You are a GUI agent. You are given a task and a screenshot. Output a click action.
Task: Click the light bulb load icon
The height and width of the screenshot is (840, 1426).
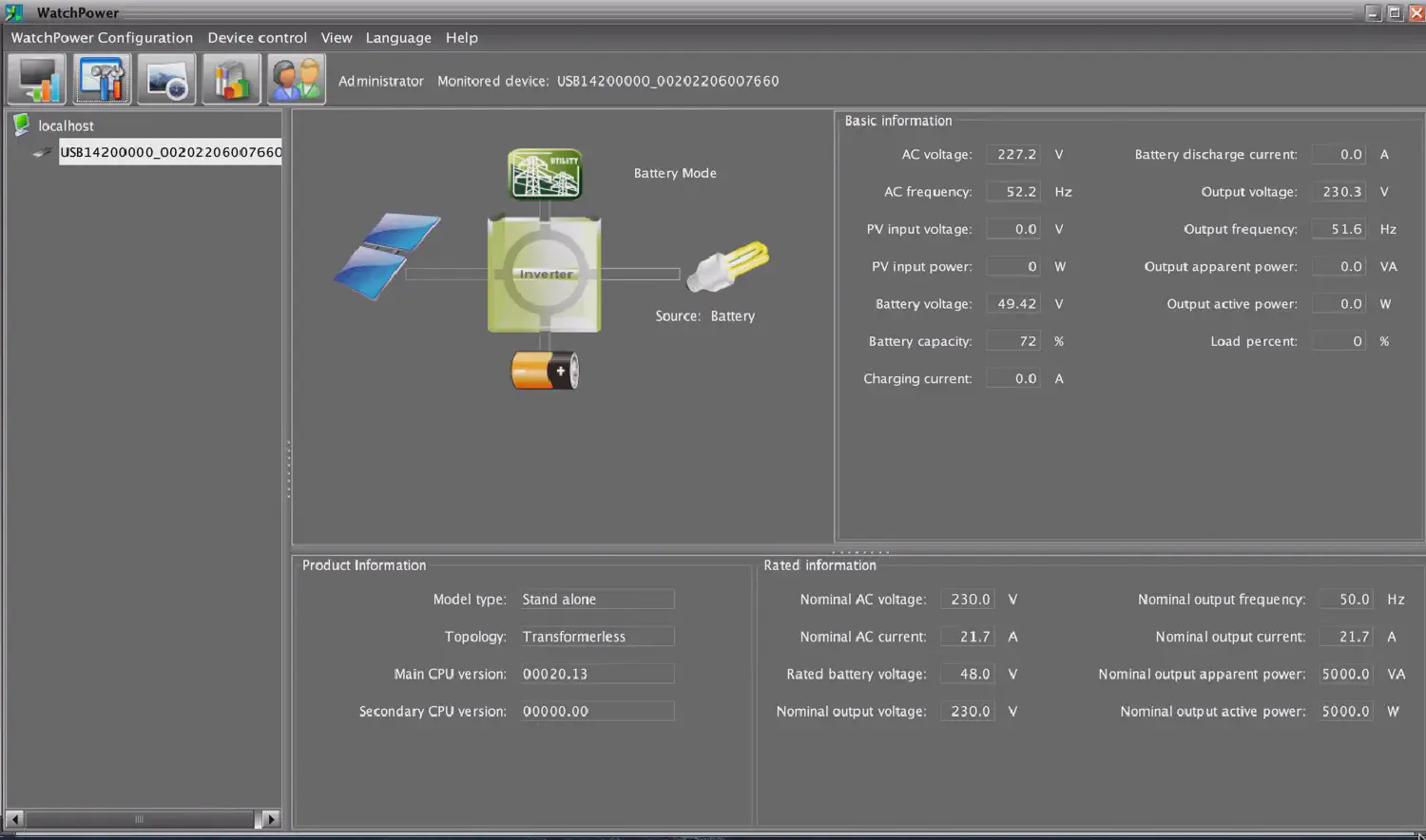click(x=727, y=267)
